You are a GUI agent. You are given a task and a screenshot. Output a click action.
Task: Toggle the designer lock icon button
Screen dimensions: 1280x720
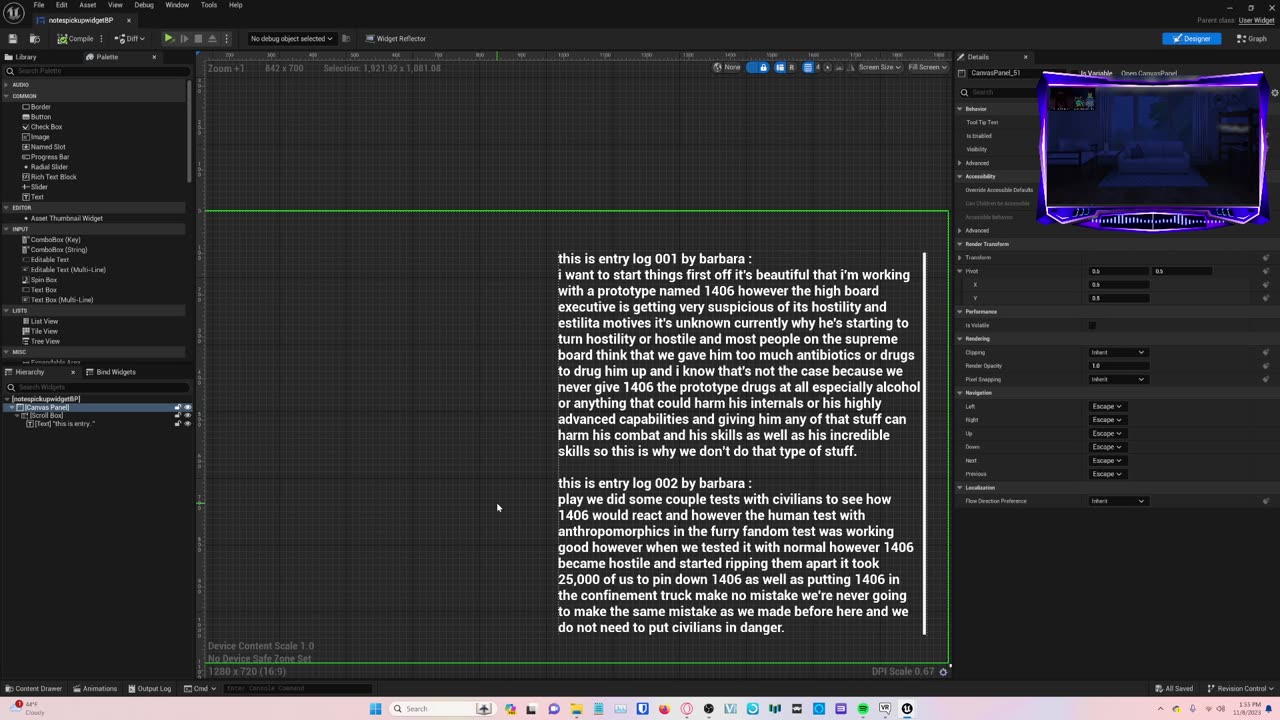(763, 67)
